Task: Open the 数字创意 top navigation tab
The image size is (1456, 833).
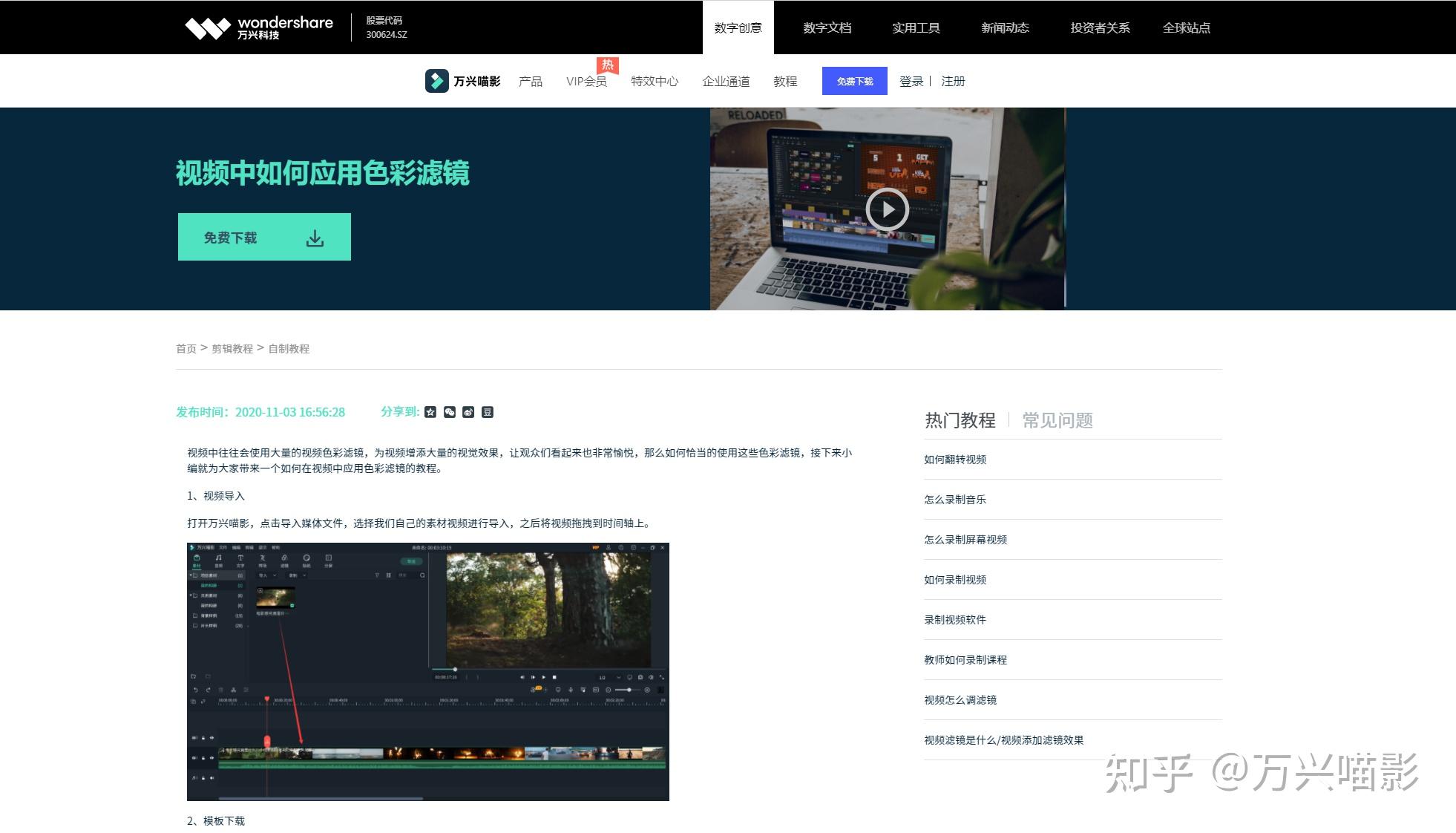Action: click(x=738, y=27)
